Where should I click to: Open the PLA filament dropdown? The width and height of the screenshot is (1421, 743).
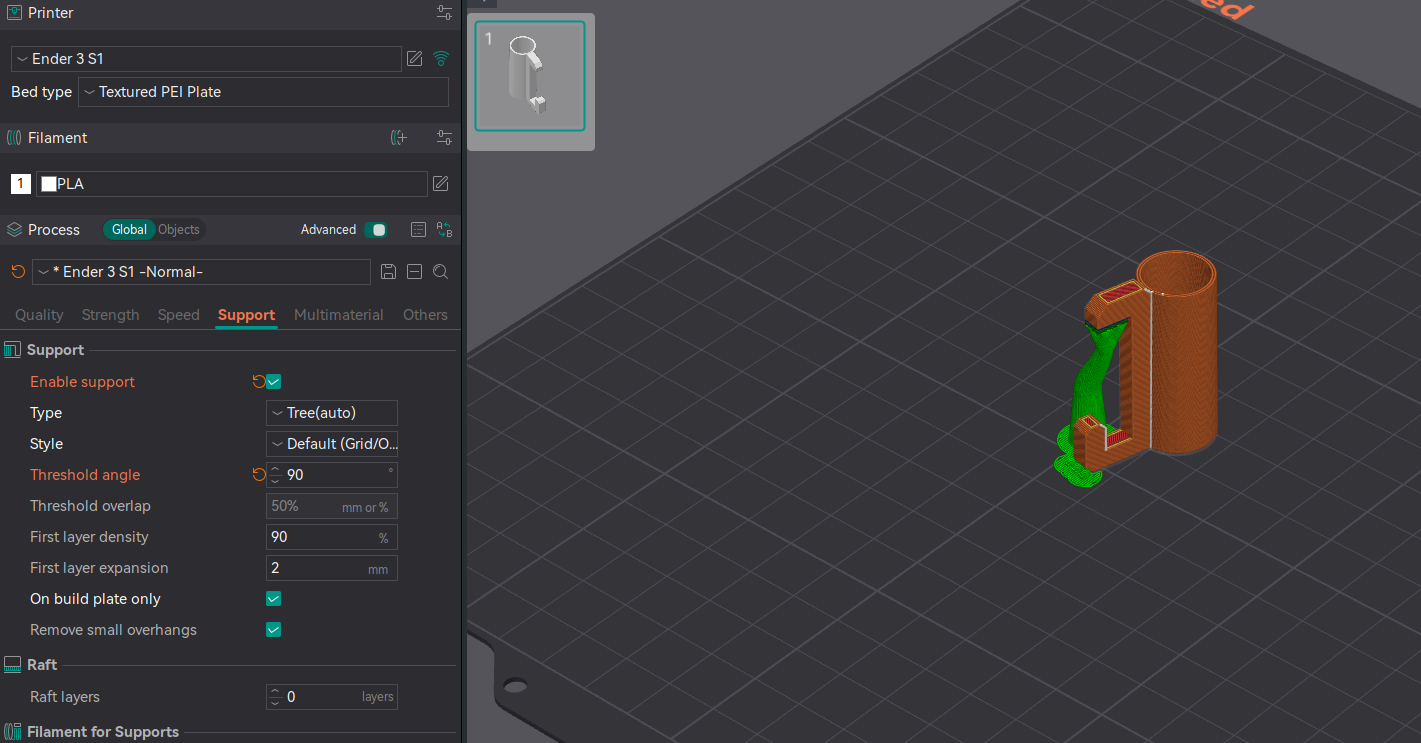pyautogui.click(x=232, y=184)
